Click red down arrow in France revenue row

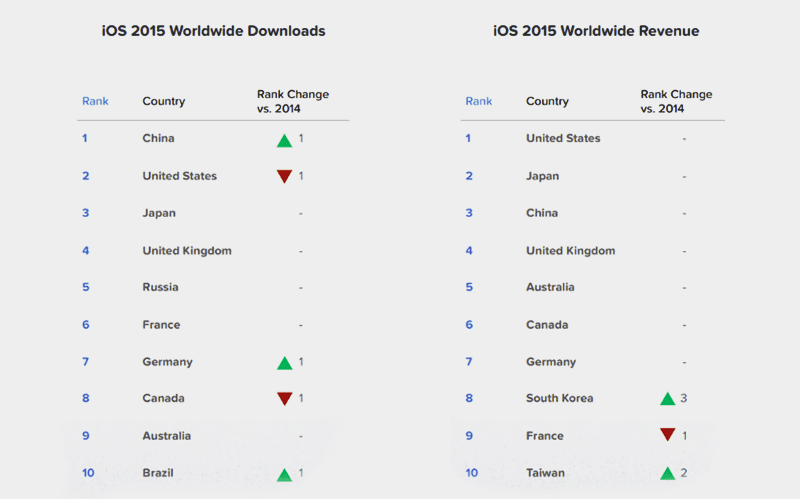667,435
